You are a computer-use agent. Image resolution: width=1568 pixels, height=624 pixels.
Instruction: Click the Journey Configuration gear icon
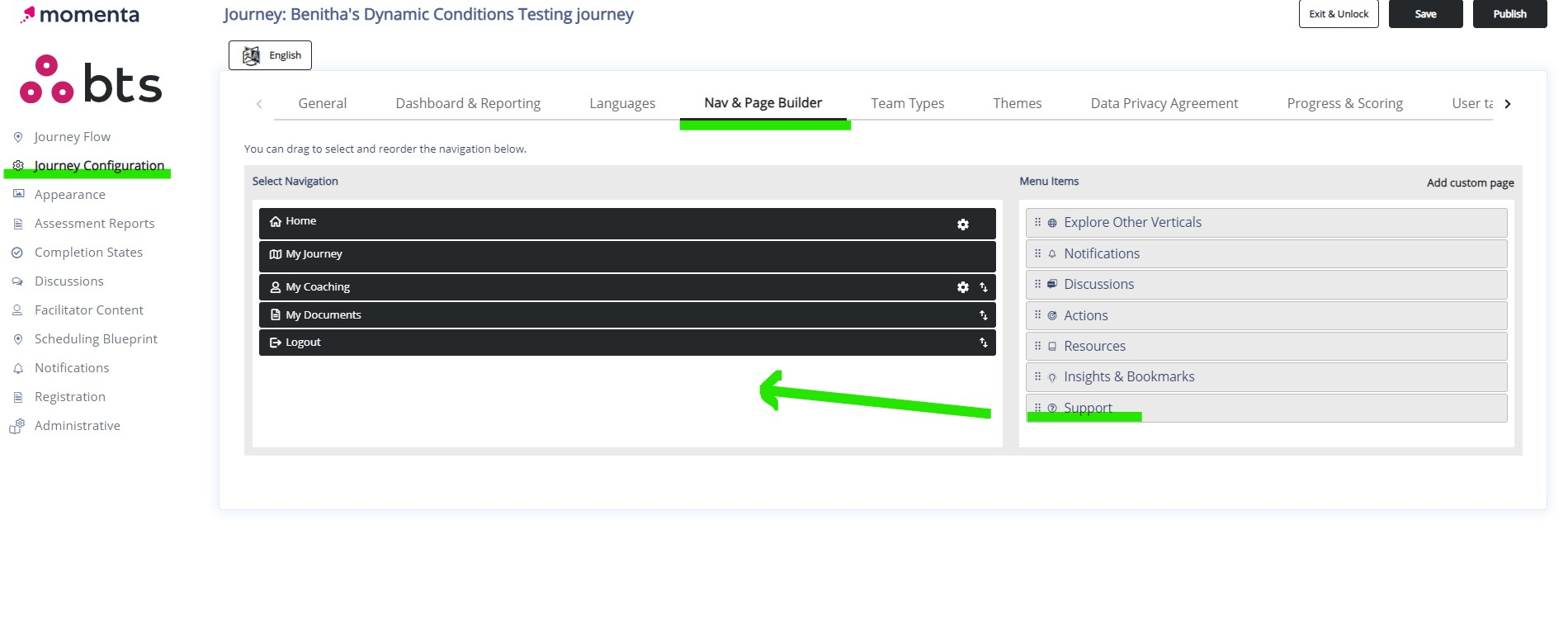[18, 165]
